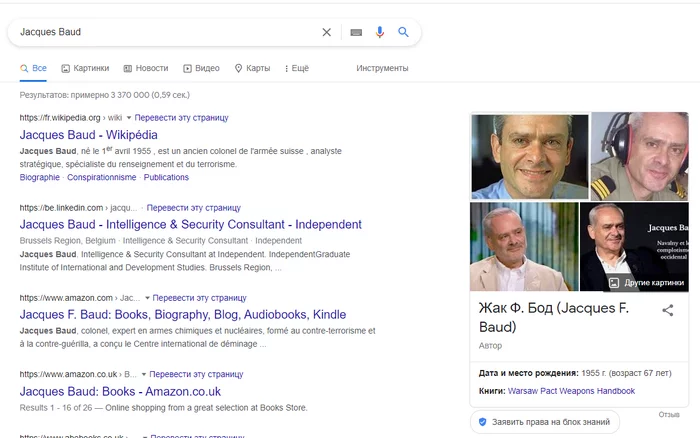Open the 'Conspirationnisme' sitelink
Image resolution: width=700 pixels, height=438 pixels.
pos(102,177)
